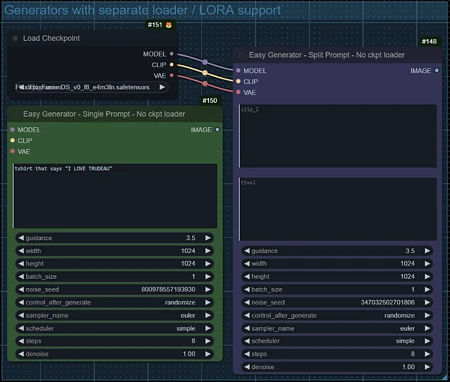Increase denoise in Split Prompt node
The width and height of the screenshot is (450, 382).
[427, 367]
